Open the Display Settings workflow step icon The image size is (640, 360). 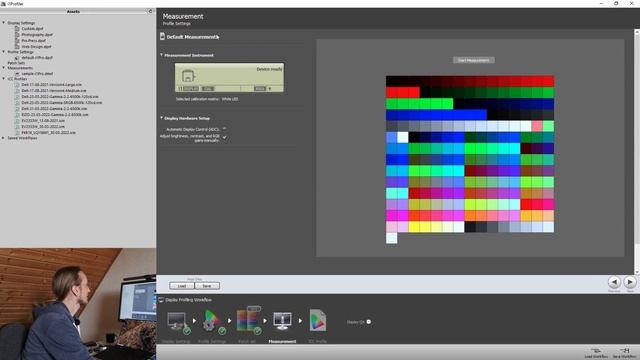click(179, 322)
